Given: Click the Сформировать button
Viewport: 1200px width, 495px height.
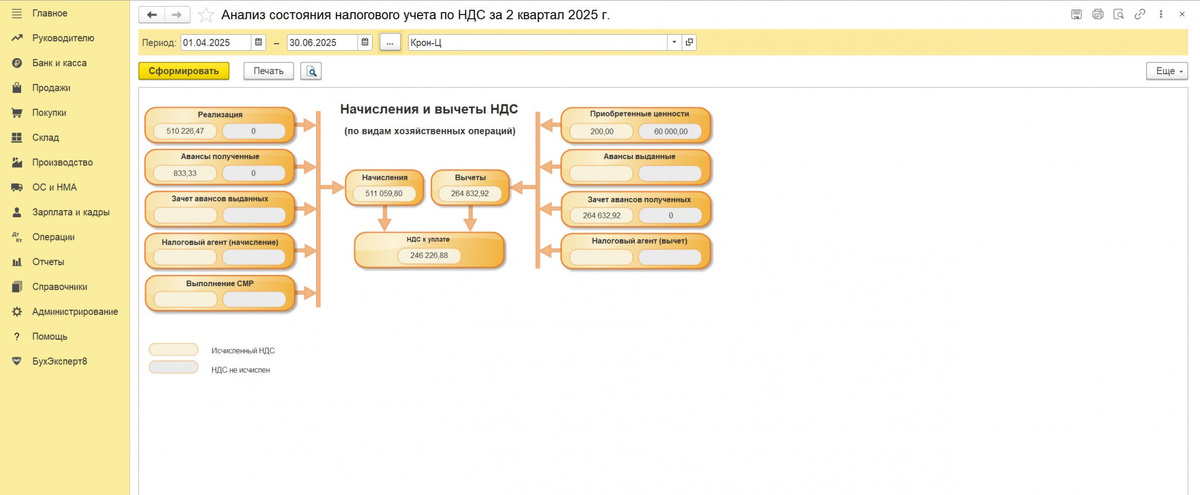Looking at the screenshot, I should tap(184, 71).
